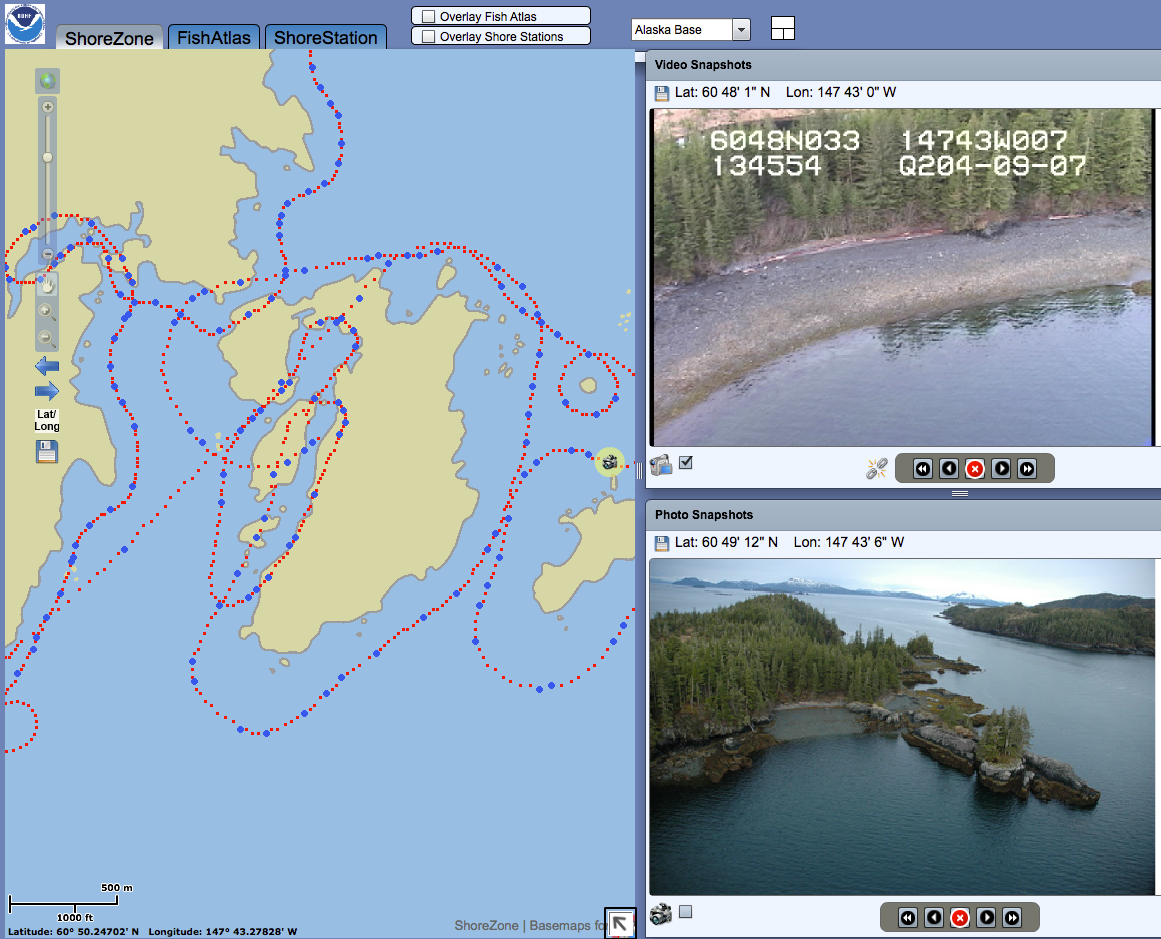Select the pan hand tool
The height and width of the screenshot is (939, 1161).
point(46,286)
